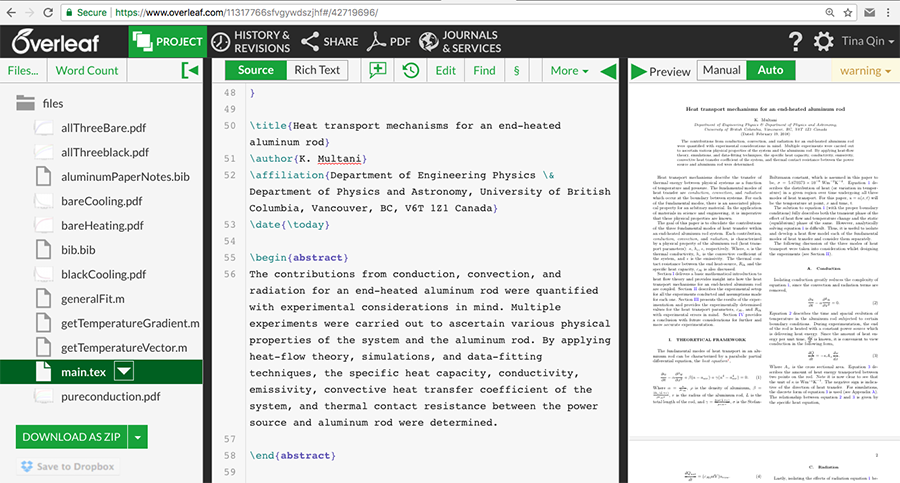The image size is (900, 483).
Task: Open the section symbol menu
Action: click(517, 70)
